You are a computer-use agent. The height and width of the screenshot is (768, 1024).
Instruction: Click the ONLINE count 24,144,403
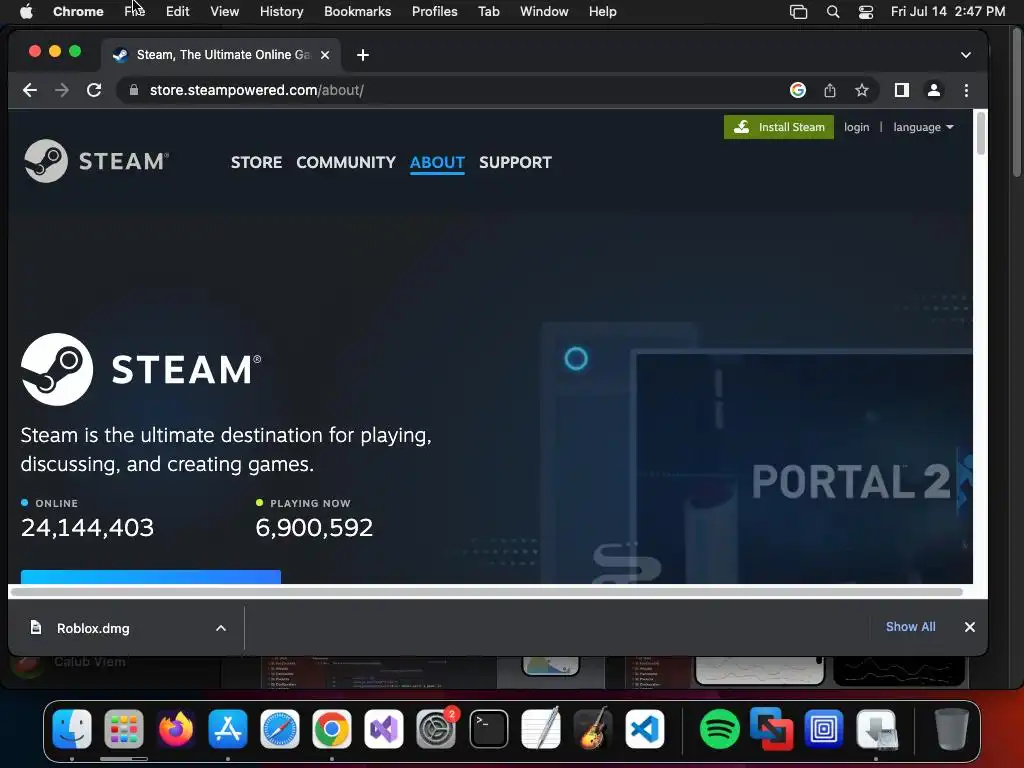click(87, 528)
